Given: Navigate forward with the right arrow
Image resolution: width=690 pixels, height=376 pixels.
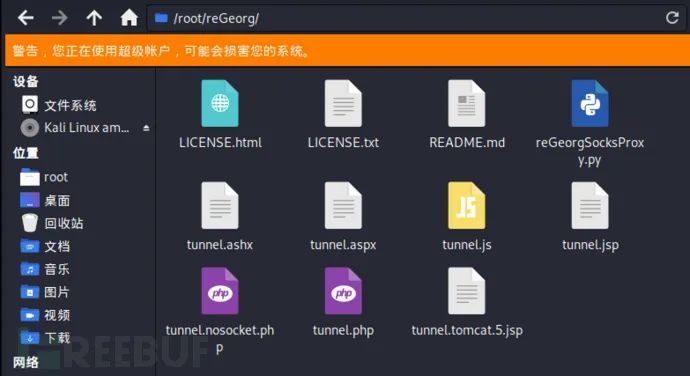Looking at the screenshot, I should point(60,18).
